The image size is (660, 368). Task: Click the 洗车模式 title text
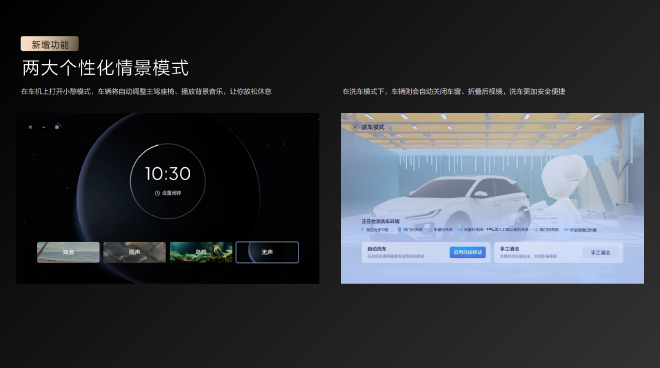click(373, 127)
